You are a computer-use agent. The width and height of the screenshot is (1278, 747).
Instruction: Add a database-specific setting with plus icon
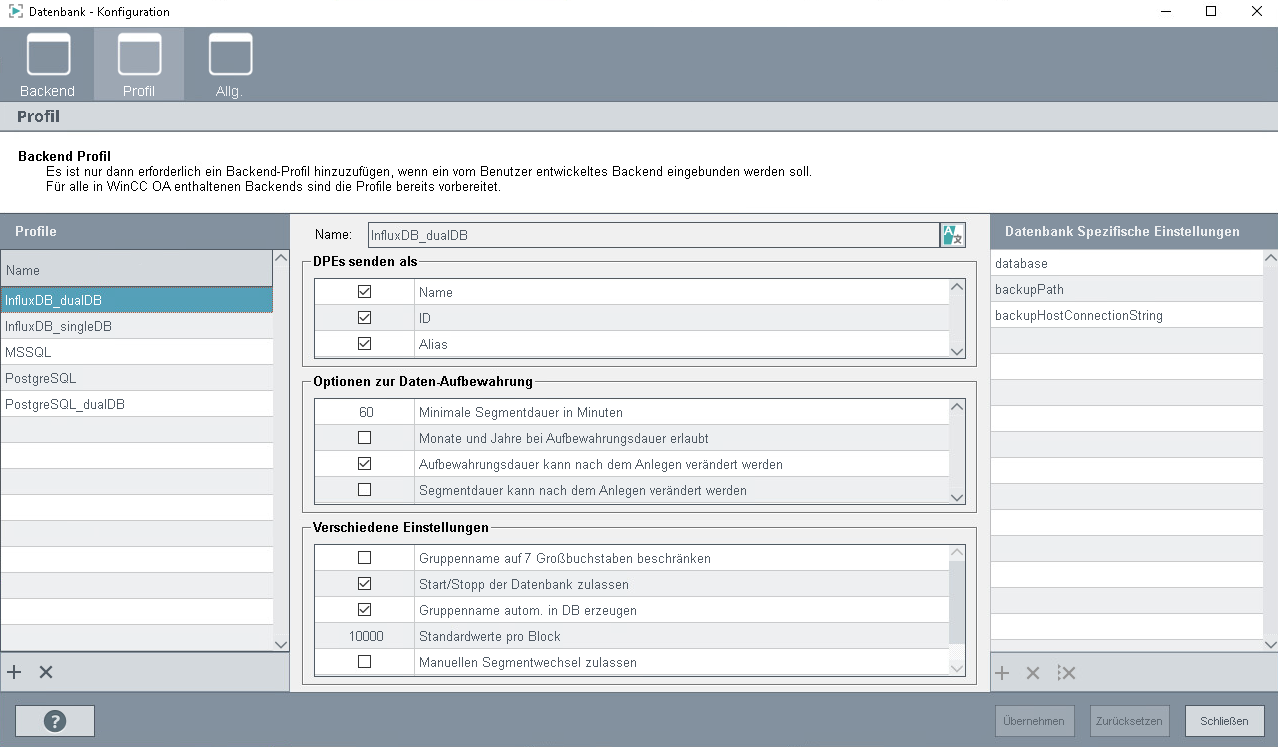pos(1002,673)
